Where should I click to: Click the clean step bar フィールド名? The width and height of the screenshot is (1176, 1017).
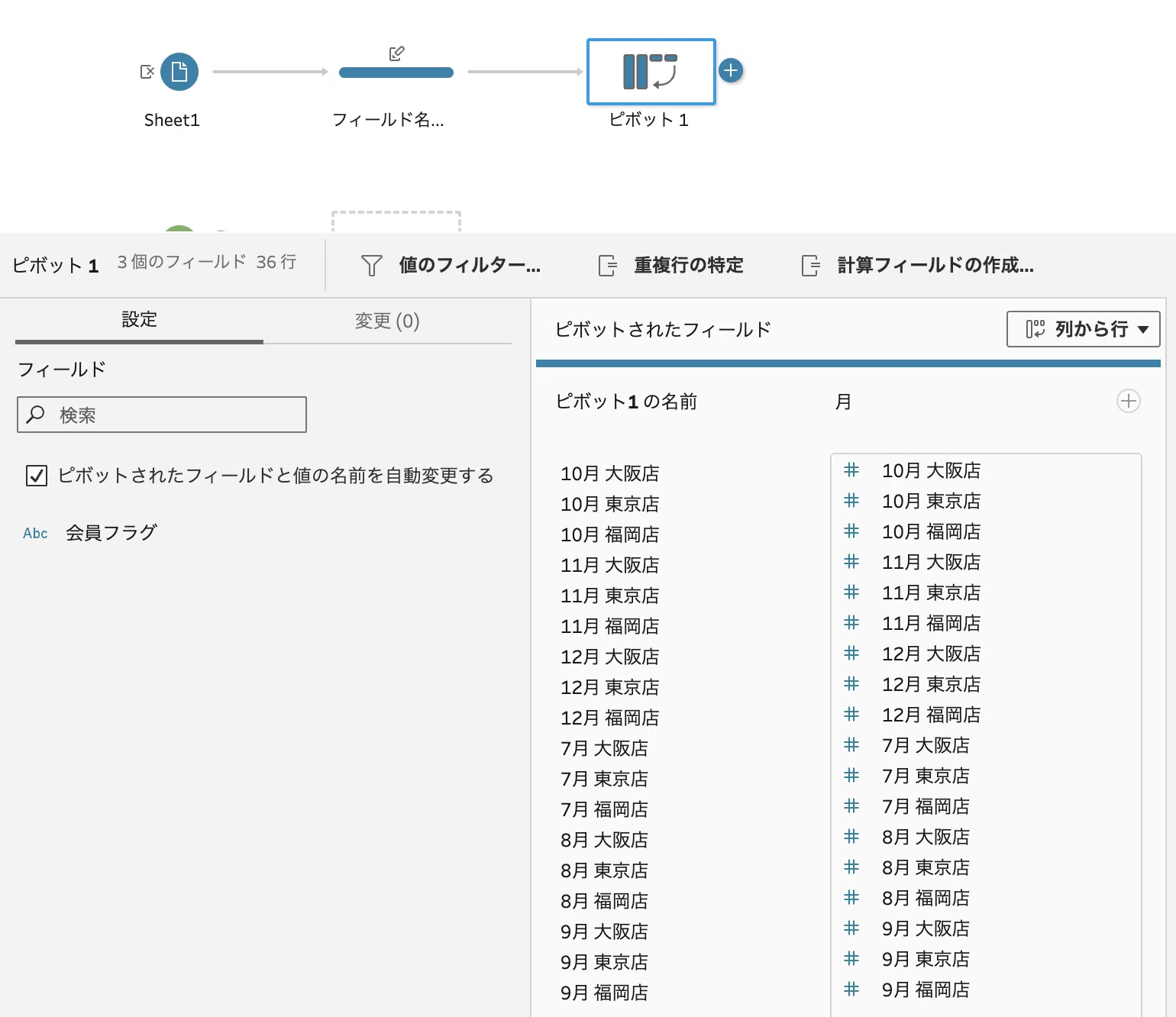pyautogui.click(x=396, y=73)
